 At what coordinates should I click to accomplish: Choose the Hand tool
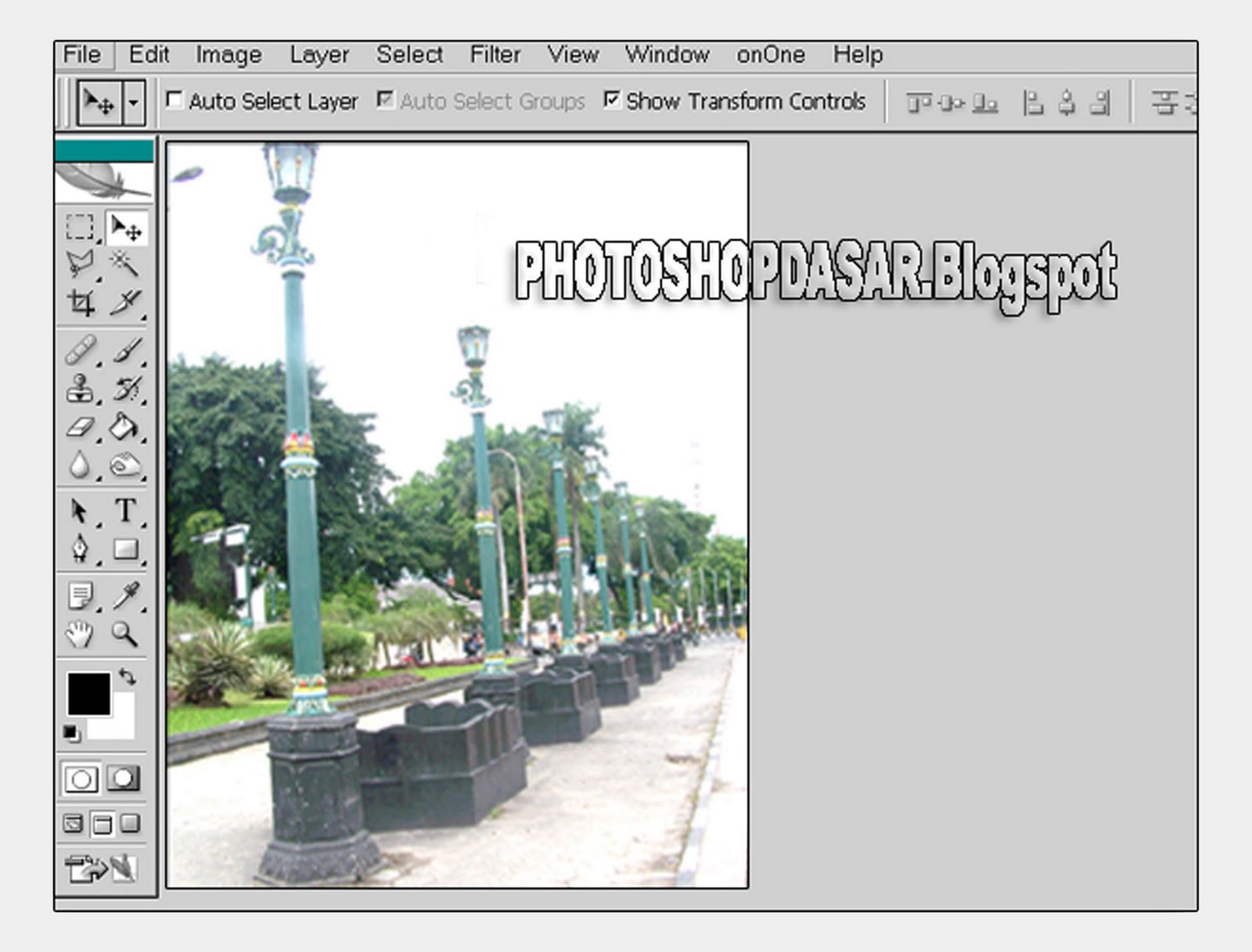tap(80, 634)
